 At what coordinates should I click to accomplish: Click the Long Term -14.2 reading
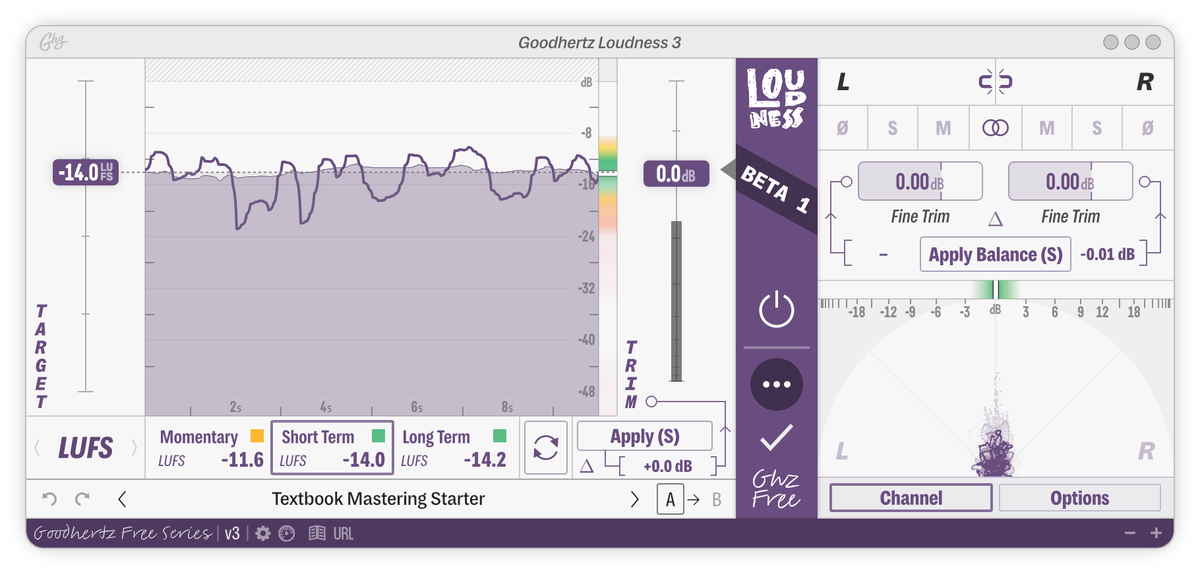(x=485, y=460)
